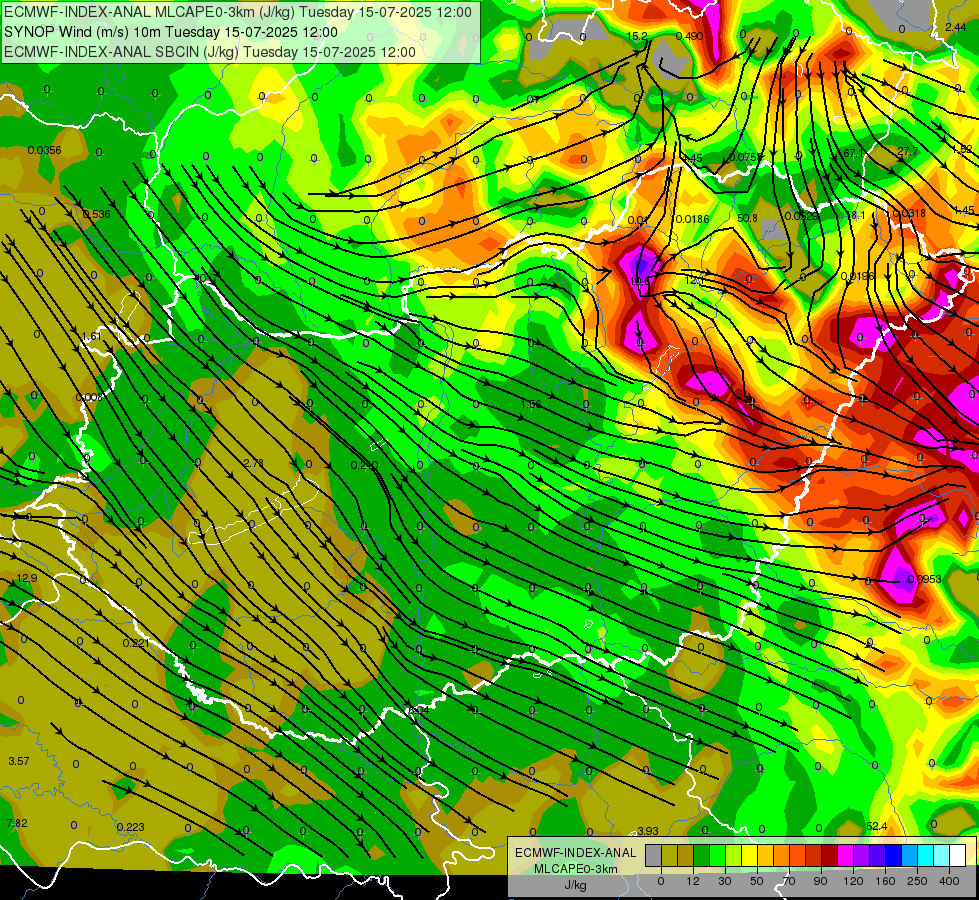
Task: Click the map value '2.78'
Action: point(253,463)
